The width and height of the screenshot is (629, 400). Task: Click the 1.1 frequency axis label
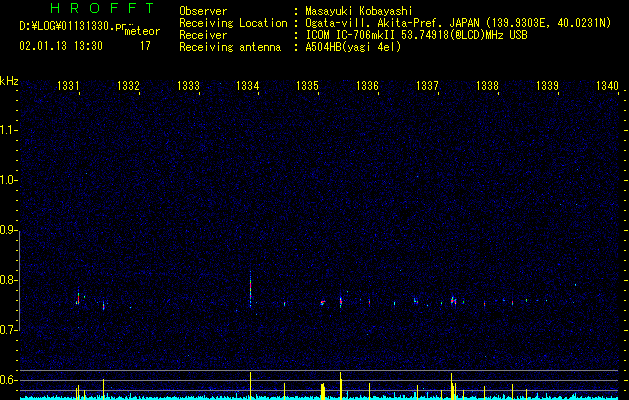[x=8, y=130]
